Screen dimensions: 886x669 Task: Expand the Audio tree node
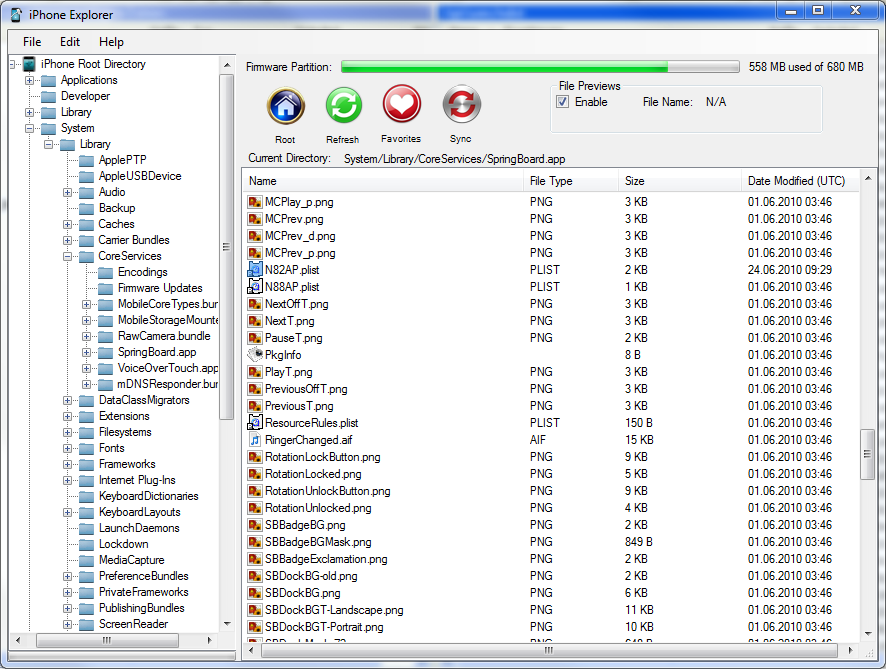tap(67, 192)
